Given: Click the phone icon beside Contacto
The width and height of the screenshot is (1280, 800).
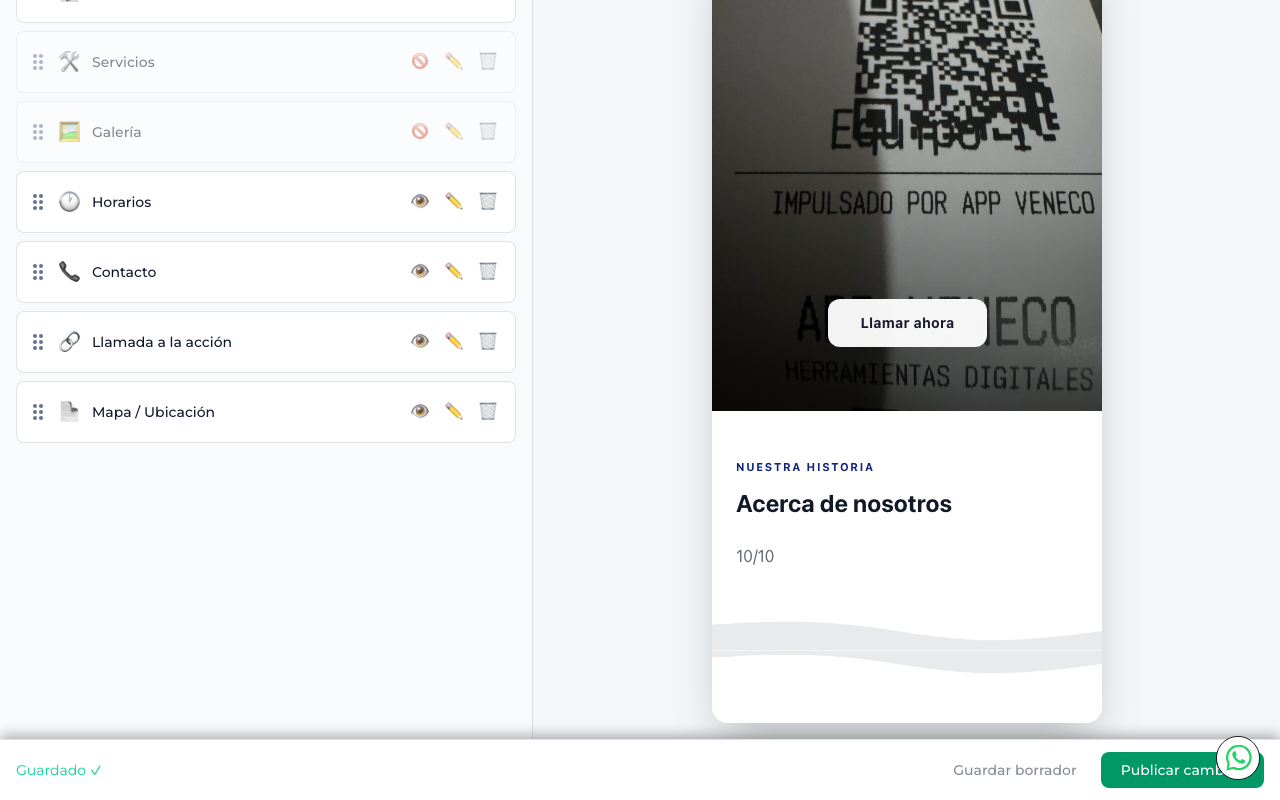Looking at the screenshot, I should [69, 272].
